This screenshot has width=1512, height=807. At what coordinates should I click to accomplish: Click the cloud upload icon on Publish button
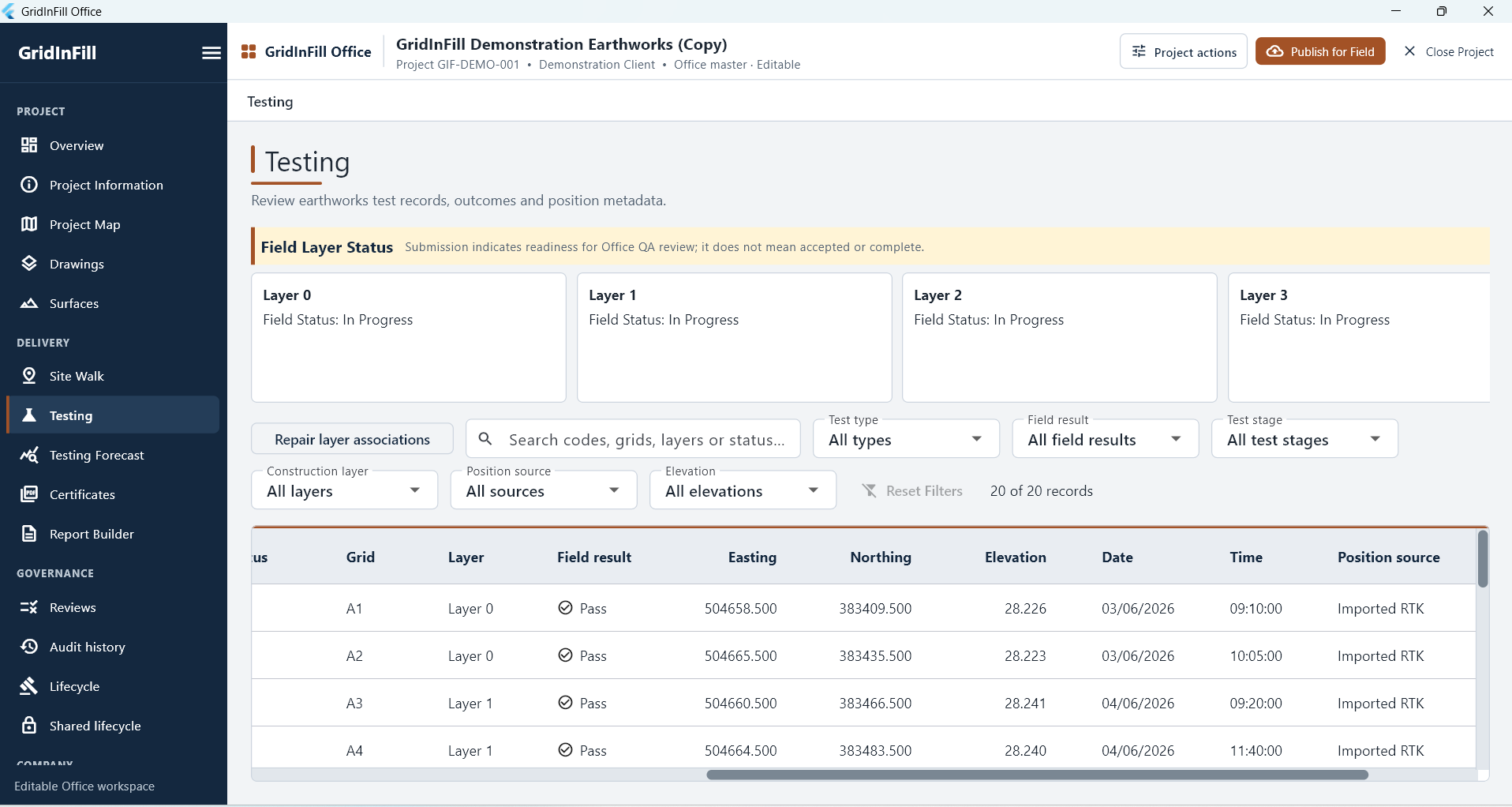click(x=1274, y=51)
